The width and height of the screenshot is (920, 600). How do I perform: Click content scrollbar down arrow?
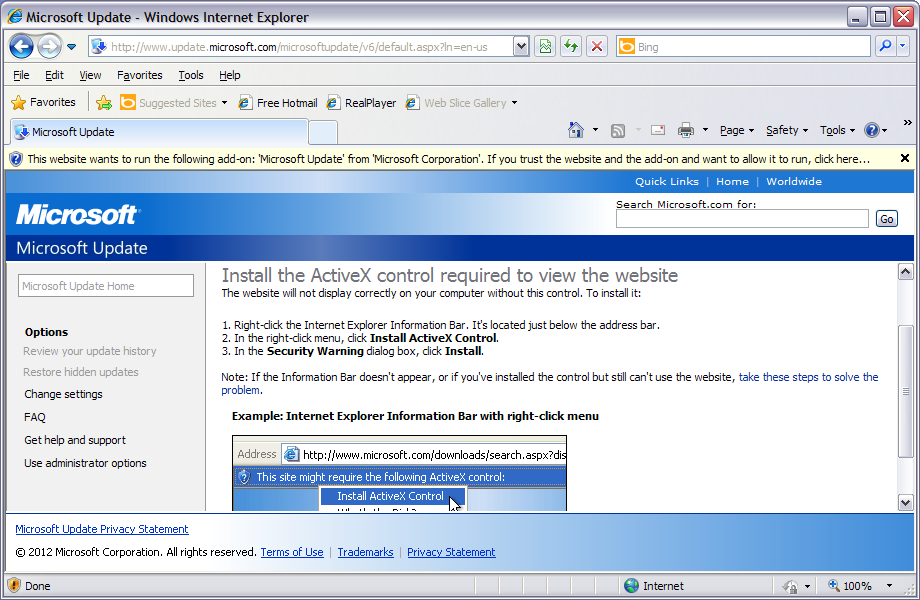(x=905, y=502)
